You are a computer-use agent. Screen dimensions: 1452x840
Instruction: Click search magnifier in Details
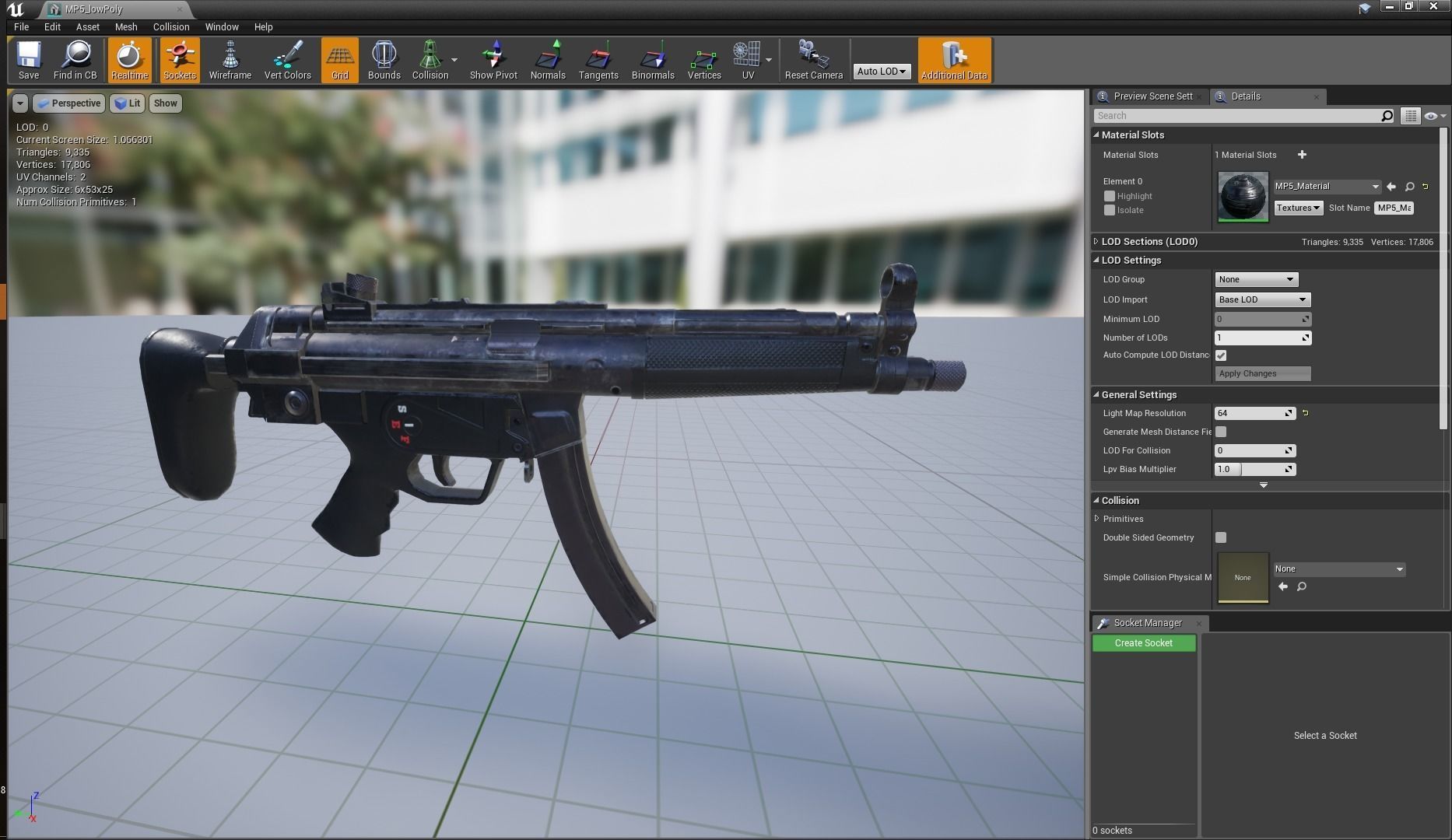pos(1387,116)
